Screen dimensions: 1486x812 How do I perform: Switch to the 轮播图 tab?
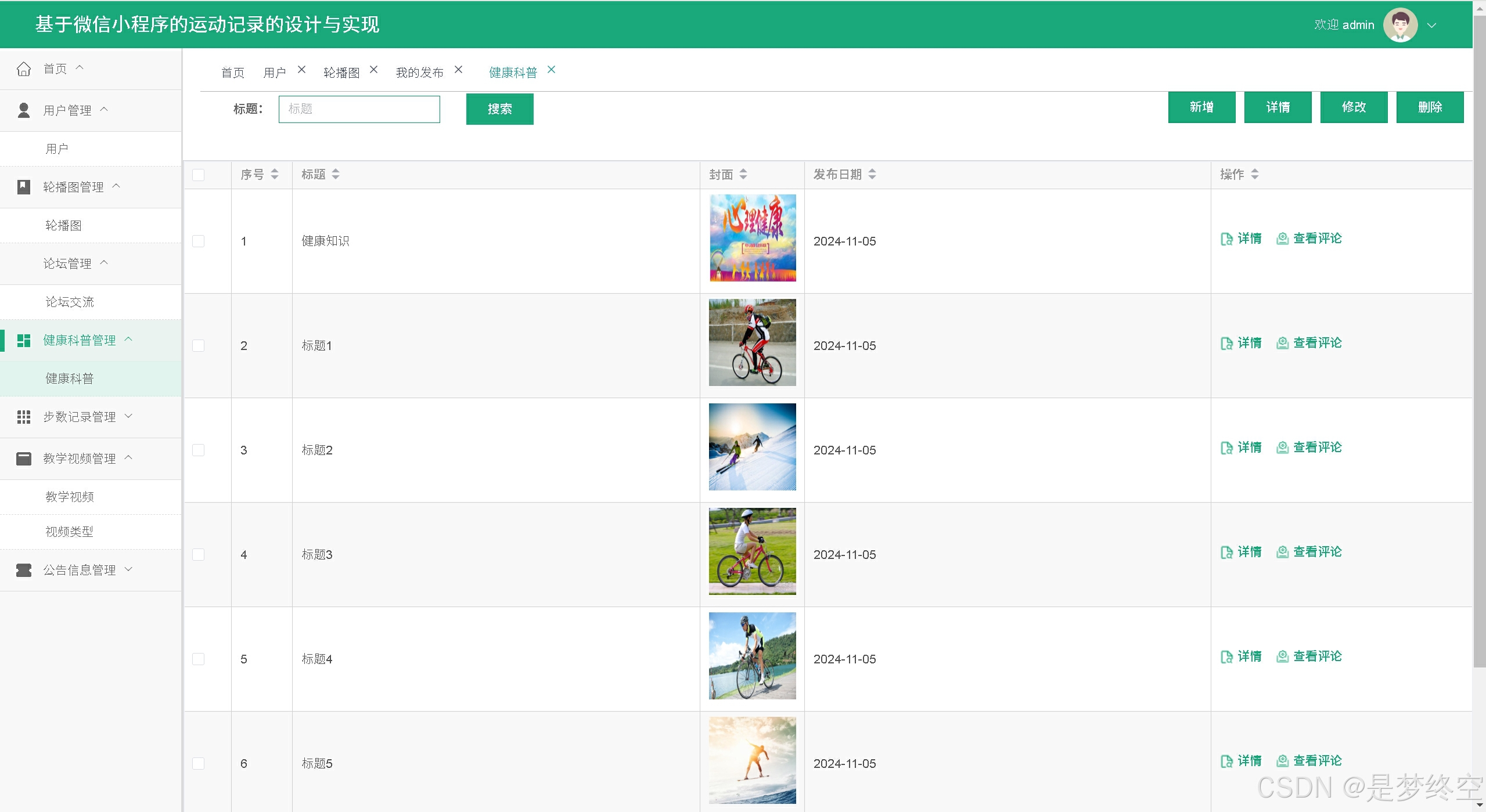341,73
